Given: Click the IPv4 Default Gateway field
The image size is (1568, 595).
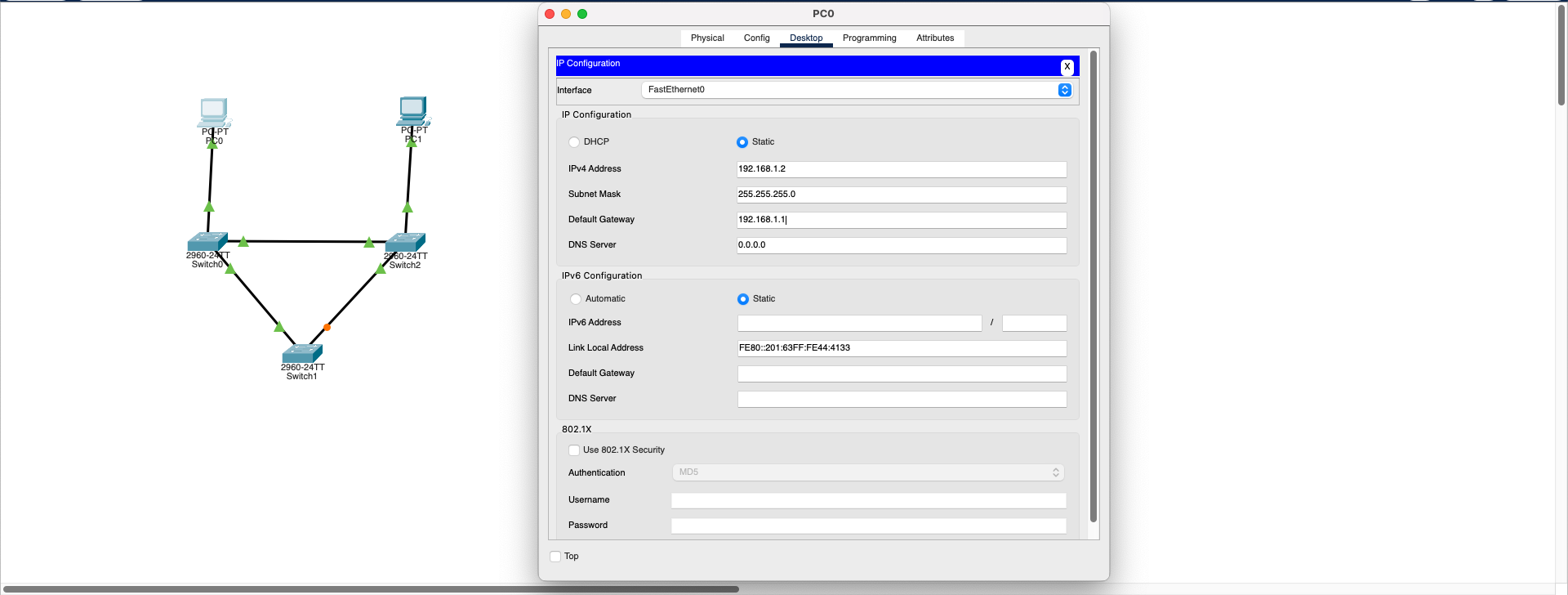Looking at the screenshot, I should [902, 220].
